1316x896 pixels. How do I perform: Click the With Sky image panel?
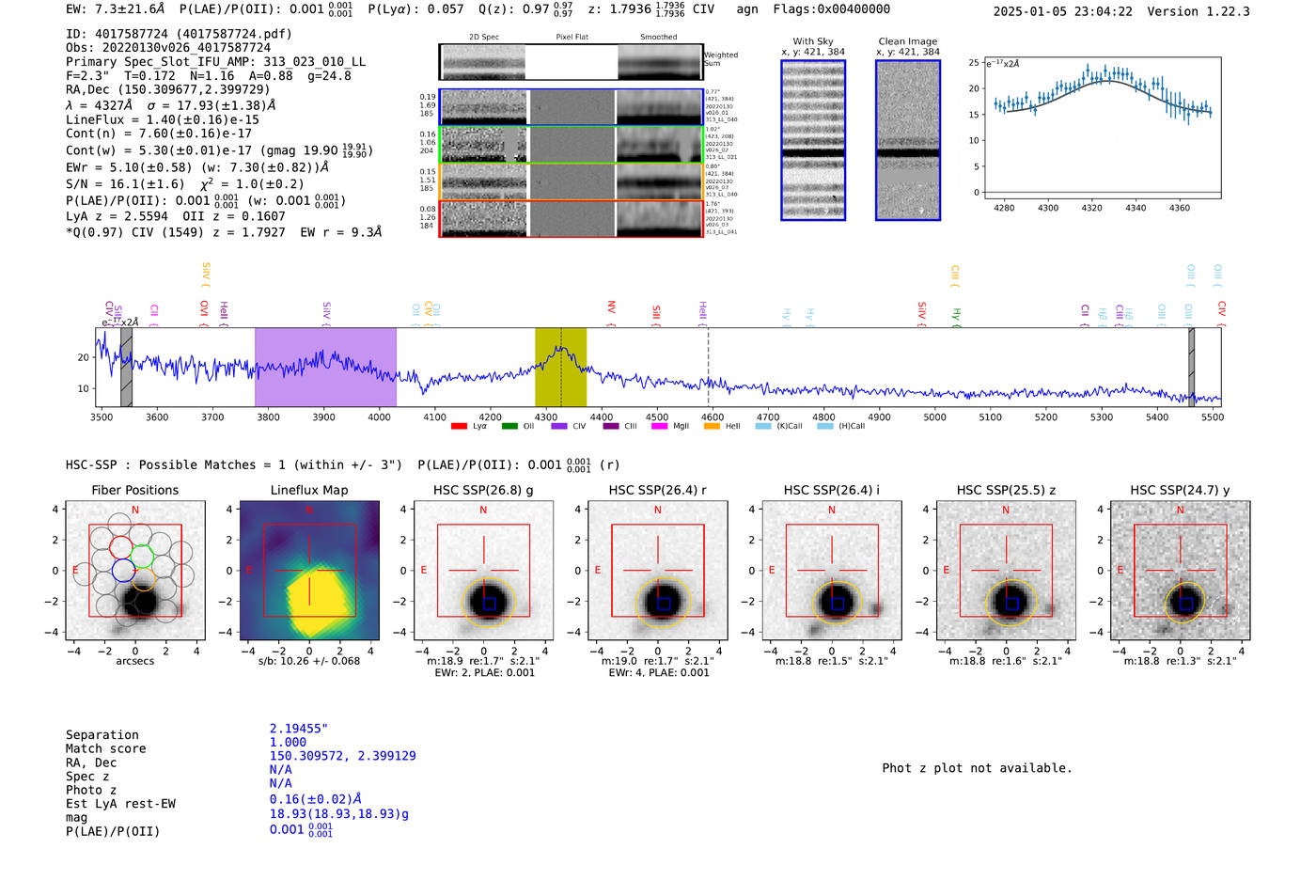tap(813, 140)
